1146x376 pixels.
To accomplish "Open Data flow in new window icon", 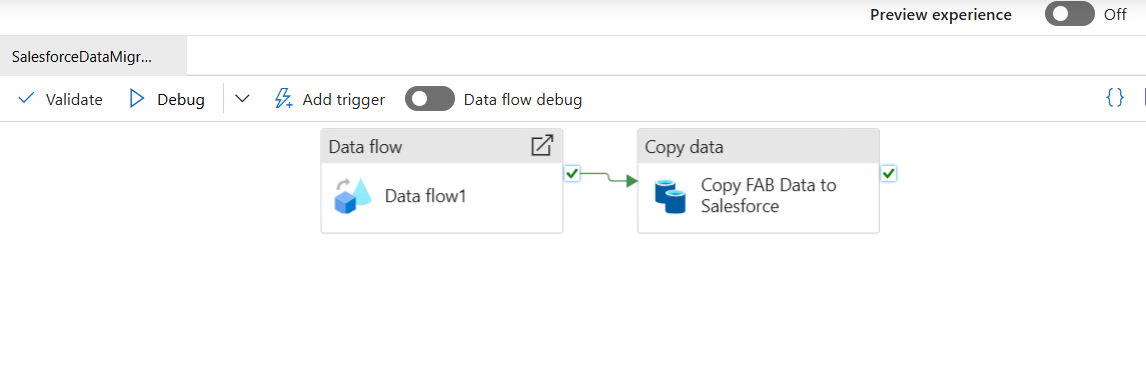I will coord(542,146).
